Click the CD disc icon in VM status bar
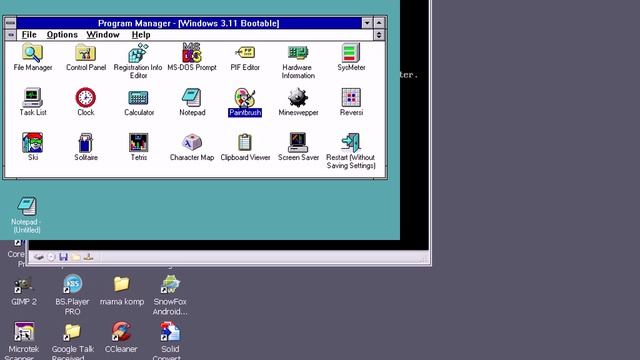The height and width of the screenshot is (360, 640). [x=51, y=257]
